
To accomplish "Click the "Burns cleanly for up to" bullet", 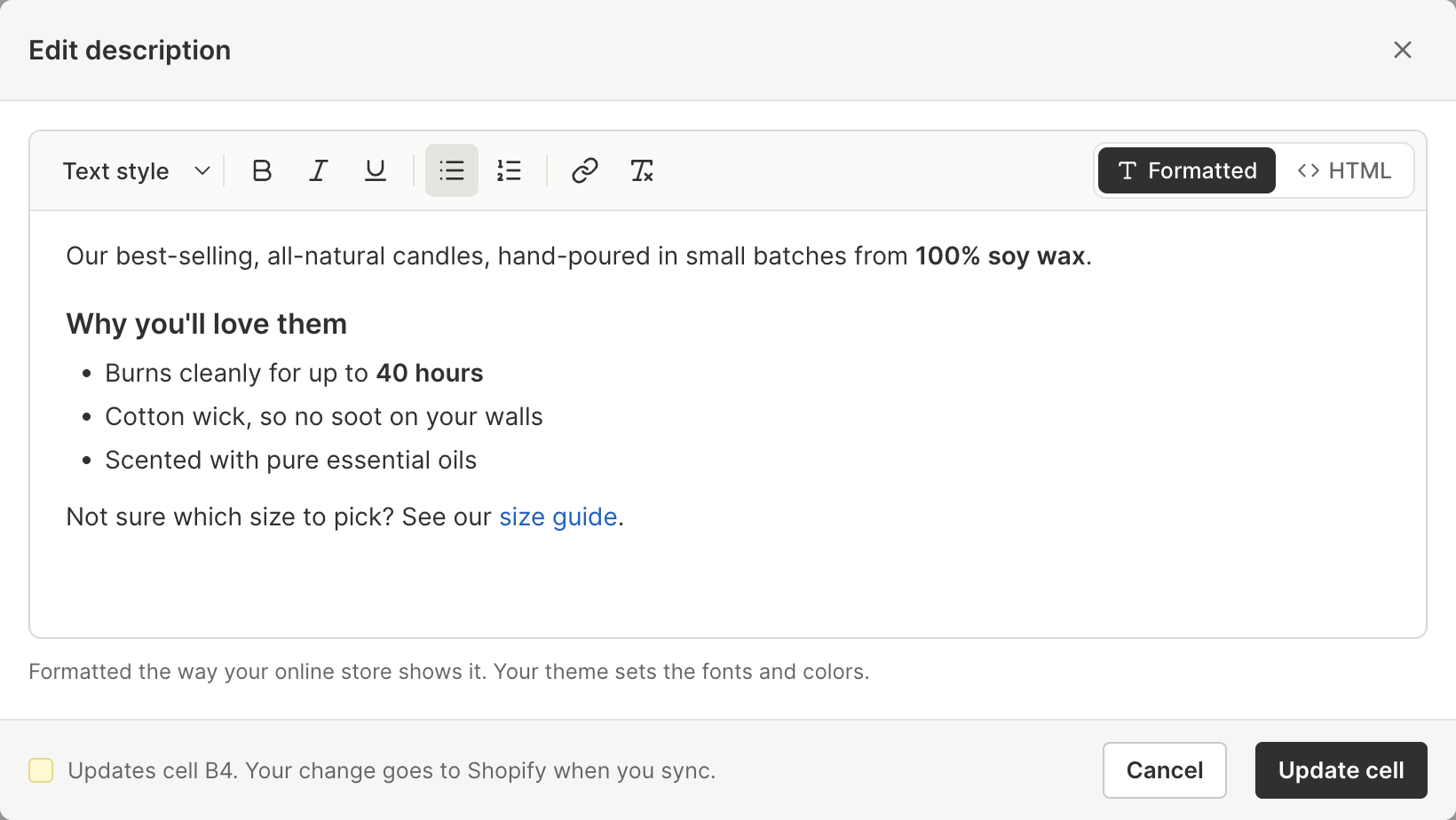I will (x=295, y=373).
